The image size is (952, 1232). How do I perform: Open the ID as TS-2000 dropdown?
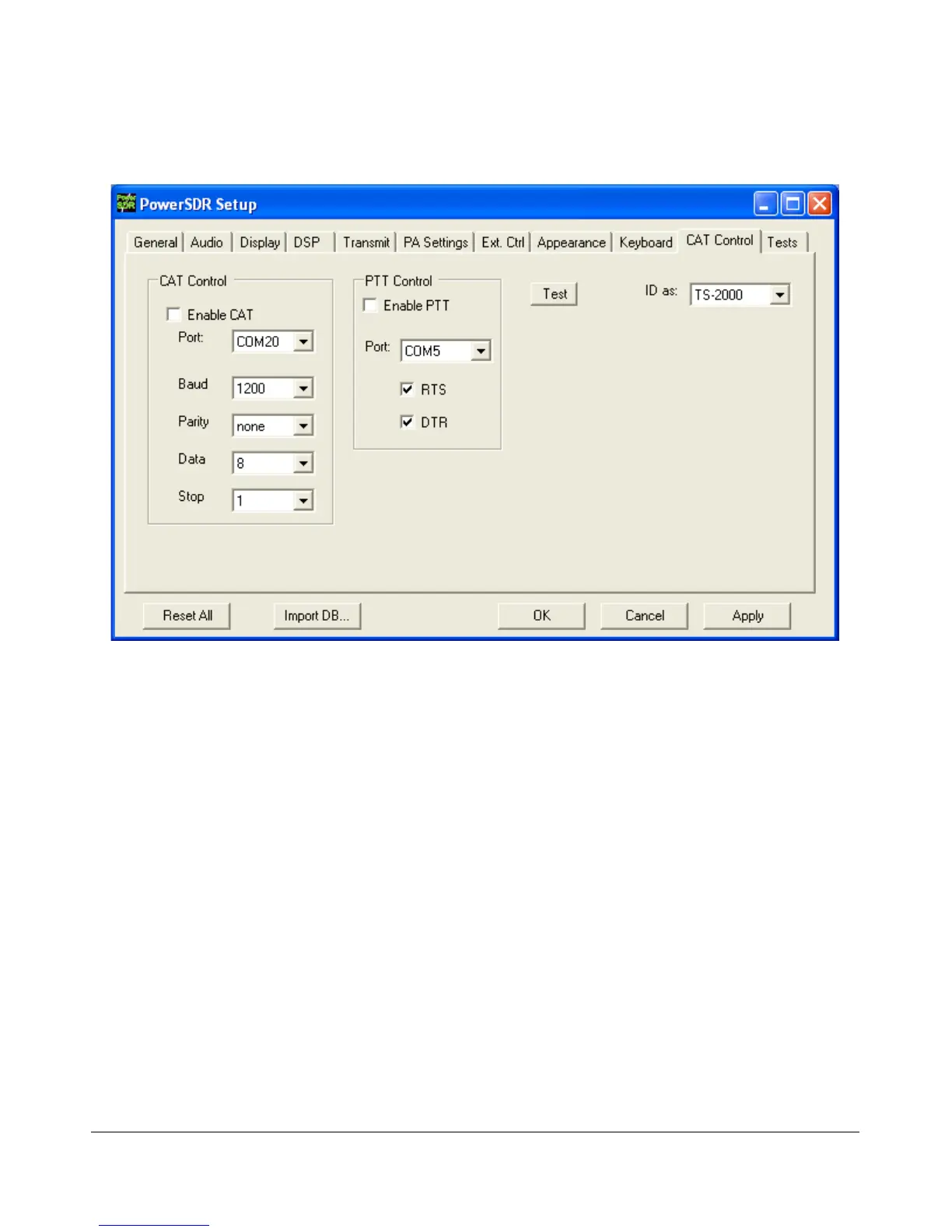(x=779, y=295)
